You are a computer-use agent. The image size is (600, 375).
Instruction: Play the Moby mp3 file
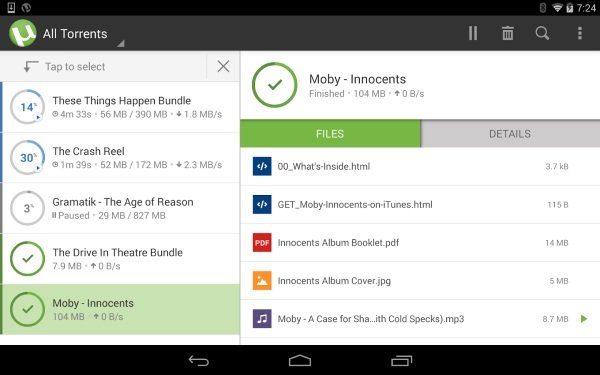(x=584, y=319)
